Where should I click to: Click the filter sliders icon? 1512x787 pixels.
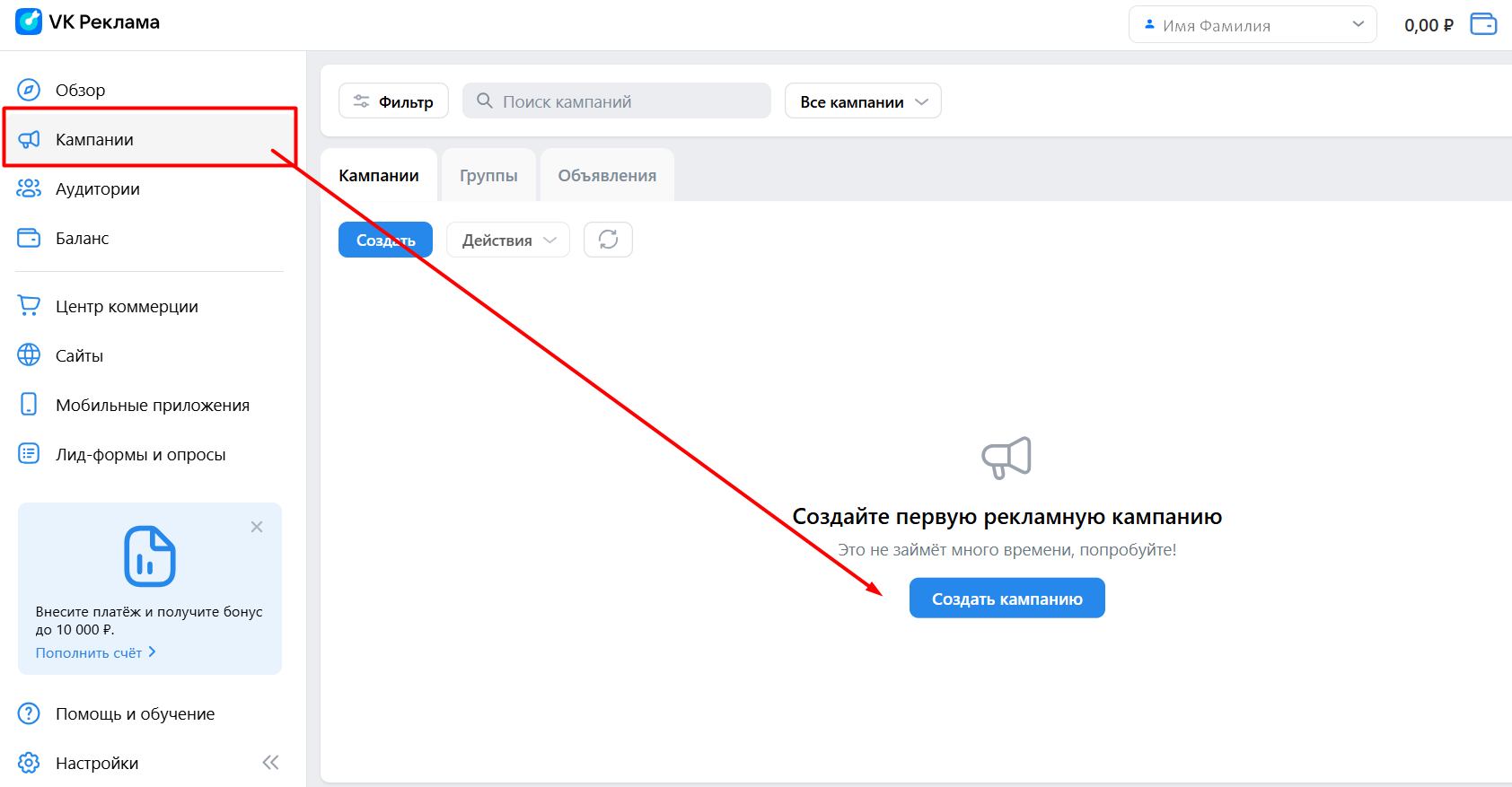[x=361, y=101]
